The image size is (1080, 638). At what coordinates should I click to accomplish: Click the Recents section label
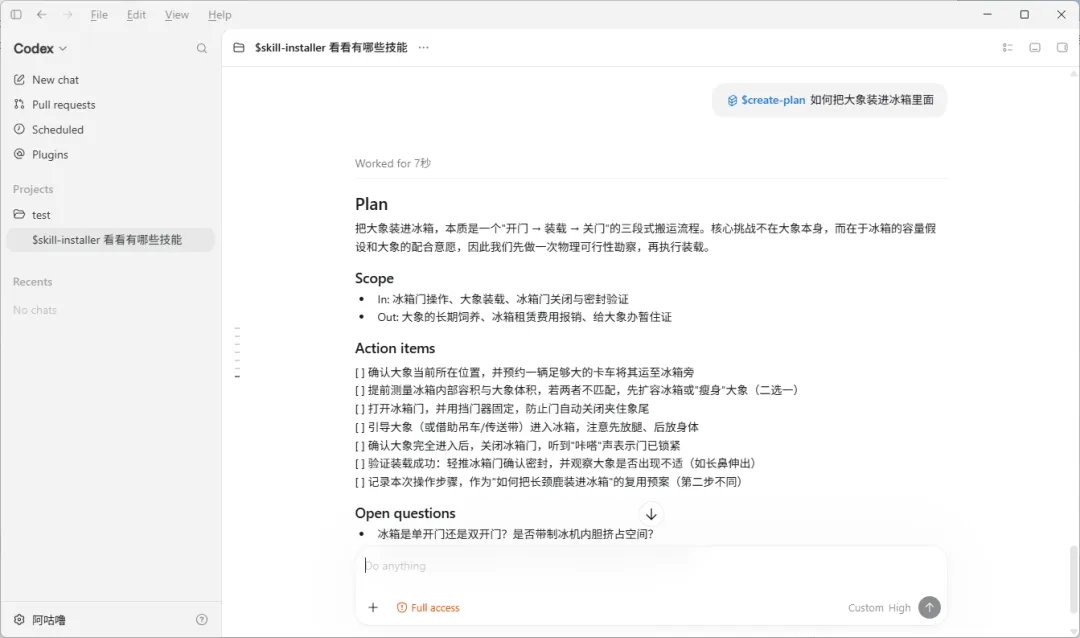(x=32, y=282)
